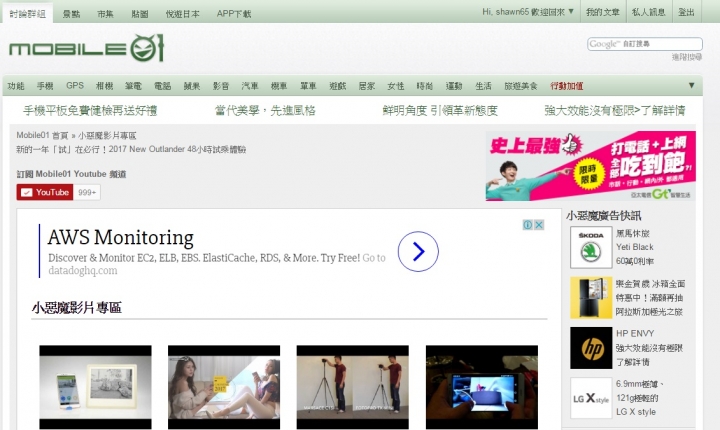The height and width of the screenshot is (430, 720).
Task: Select the 遊戲 category
Action: (x=338, y=86)
